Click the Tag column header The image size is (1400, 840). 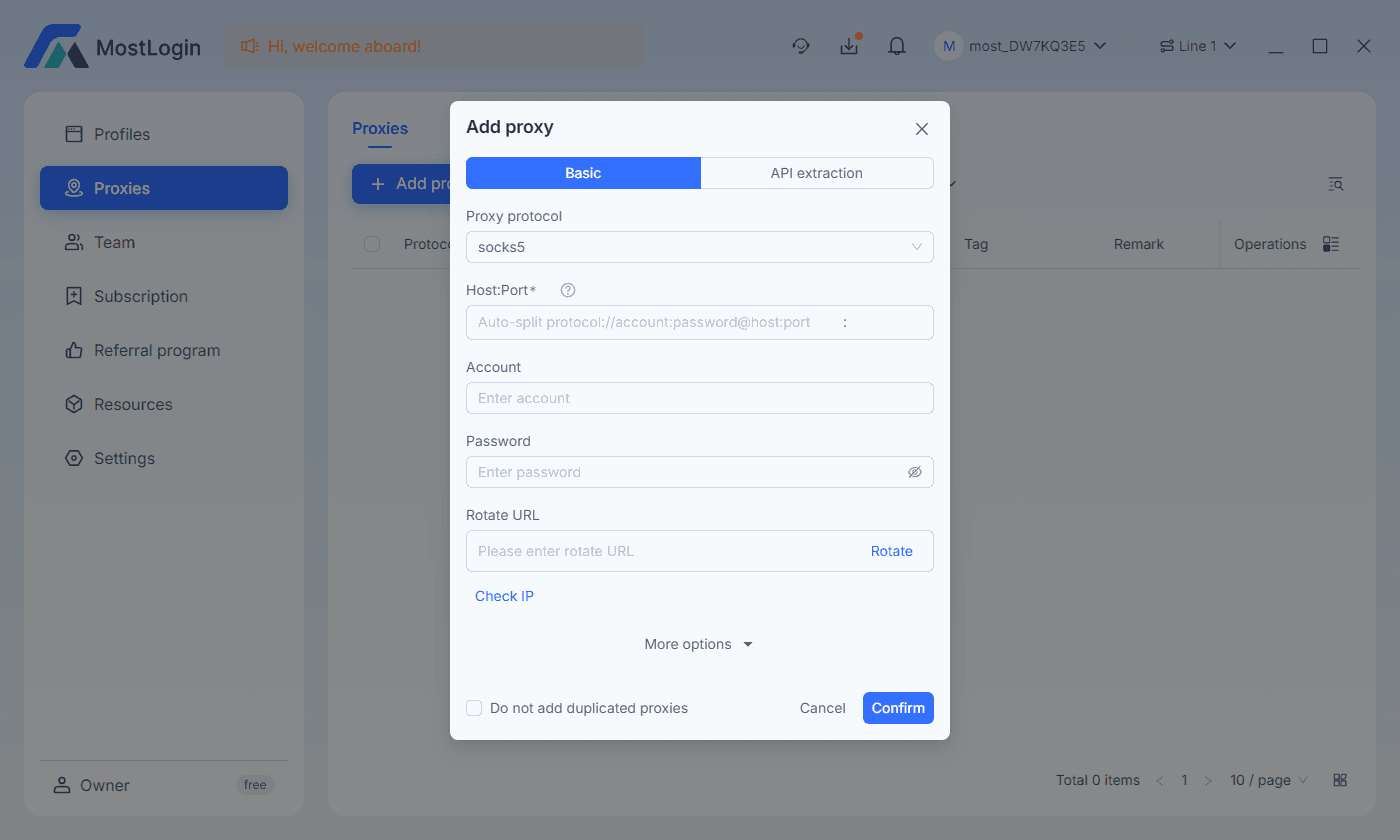(x=976, y=244)
